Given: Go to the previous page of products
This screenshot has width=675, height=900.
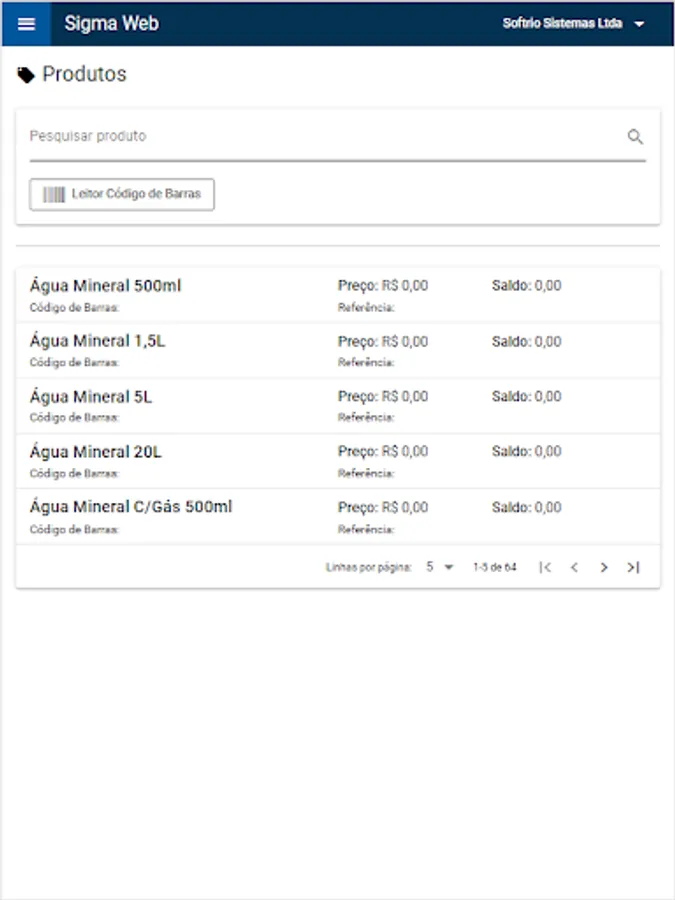Looking at the screenshot, I should (x=574, y=567).
